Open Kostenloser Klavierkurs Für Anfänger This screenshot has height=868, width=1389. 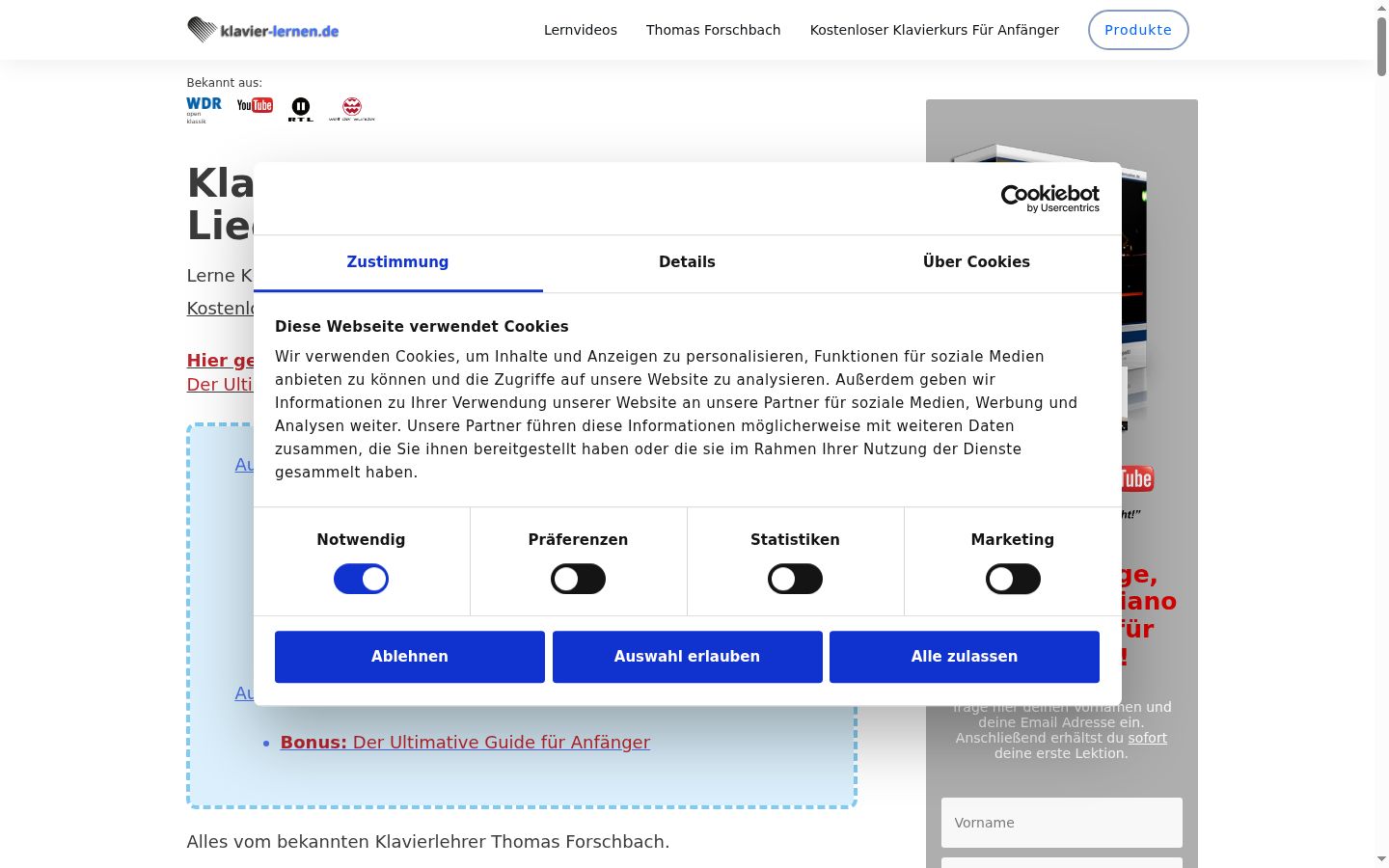(x=935, y=30)
